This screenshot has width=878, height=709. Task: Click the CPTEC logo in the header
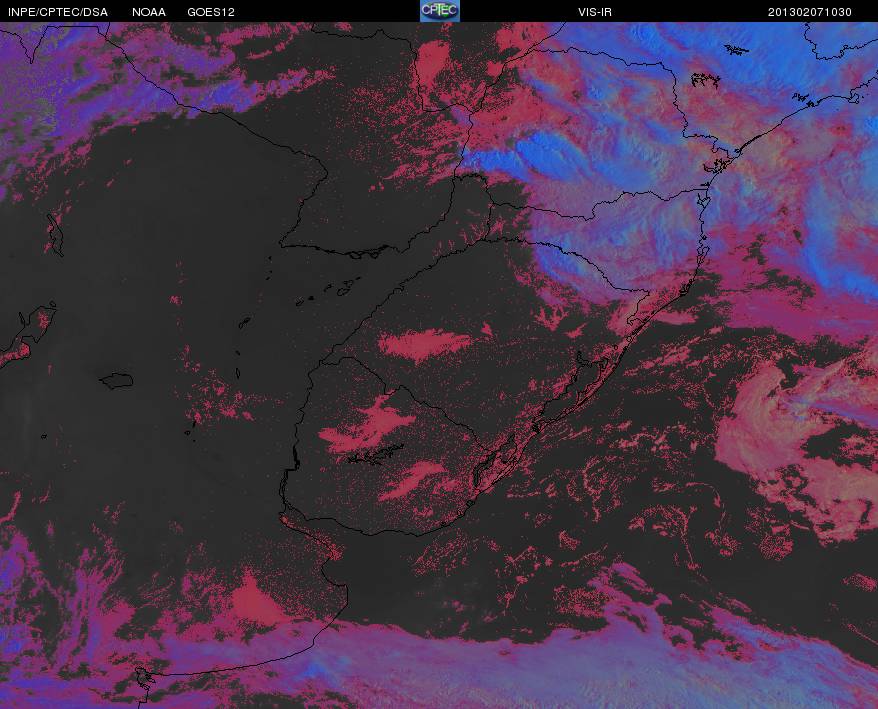pyautogui.click(x=440, y=11)
